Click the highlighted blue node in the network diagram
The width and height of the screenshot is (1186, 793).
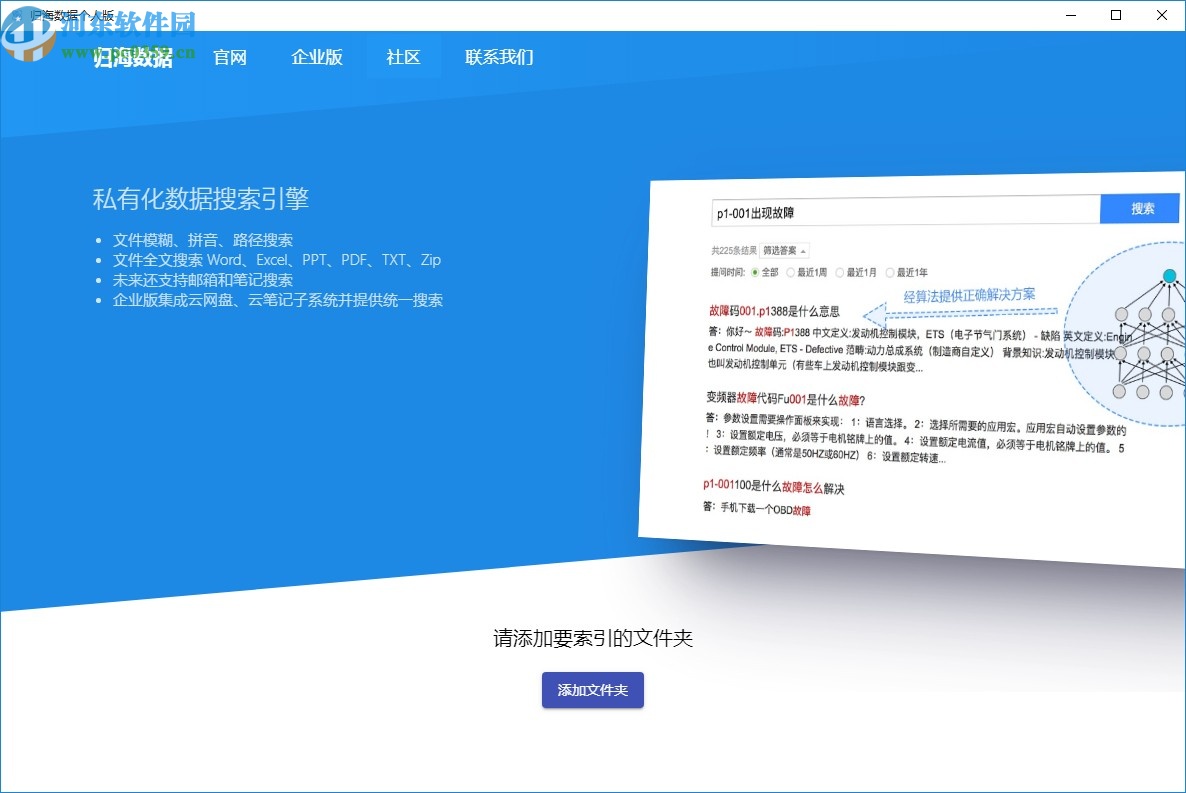pos(1169,276)
